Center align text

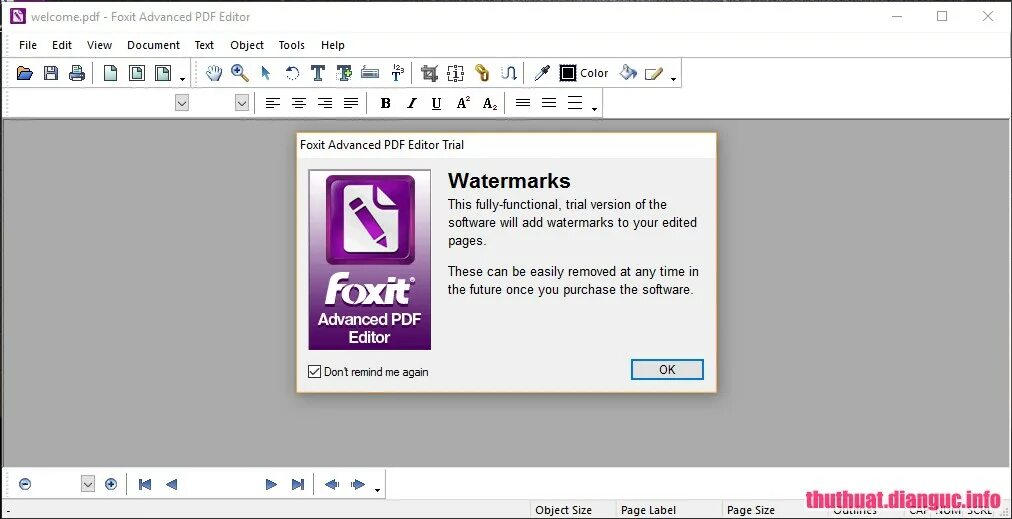[x=299, y=103]
